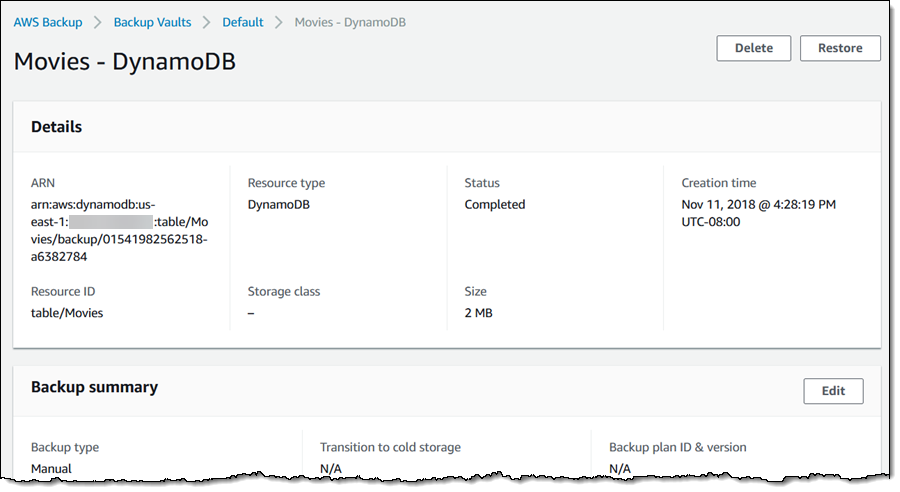Click the Backup plan ID & version label

677,447
